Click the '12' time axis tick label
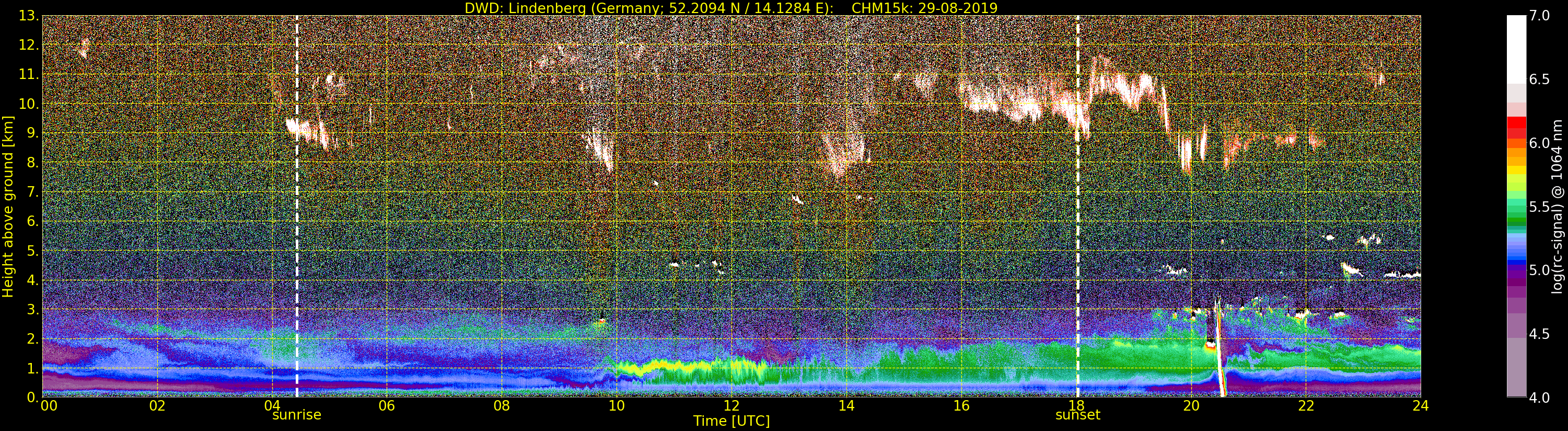 coord(731,406)
